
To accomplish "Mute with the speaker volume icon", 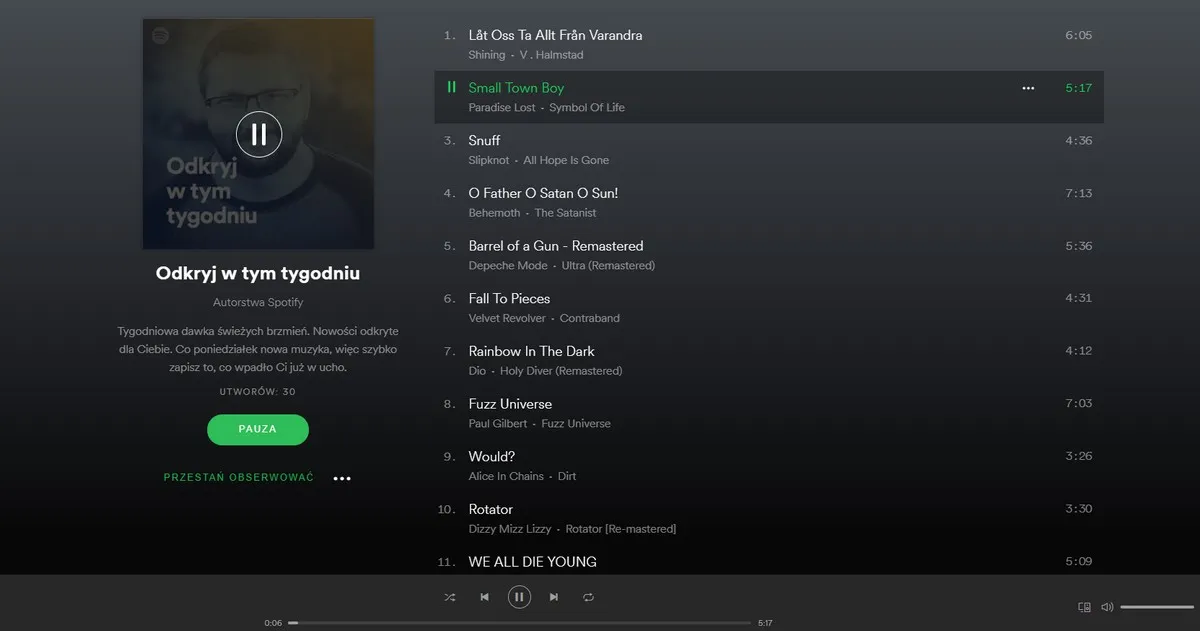I will tap(1107, 607).
